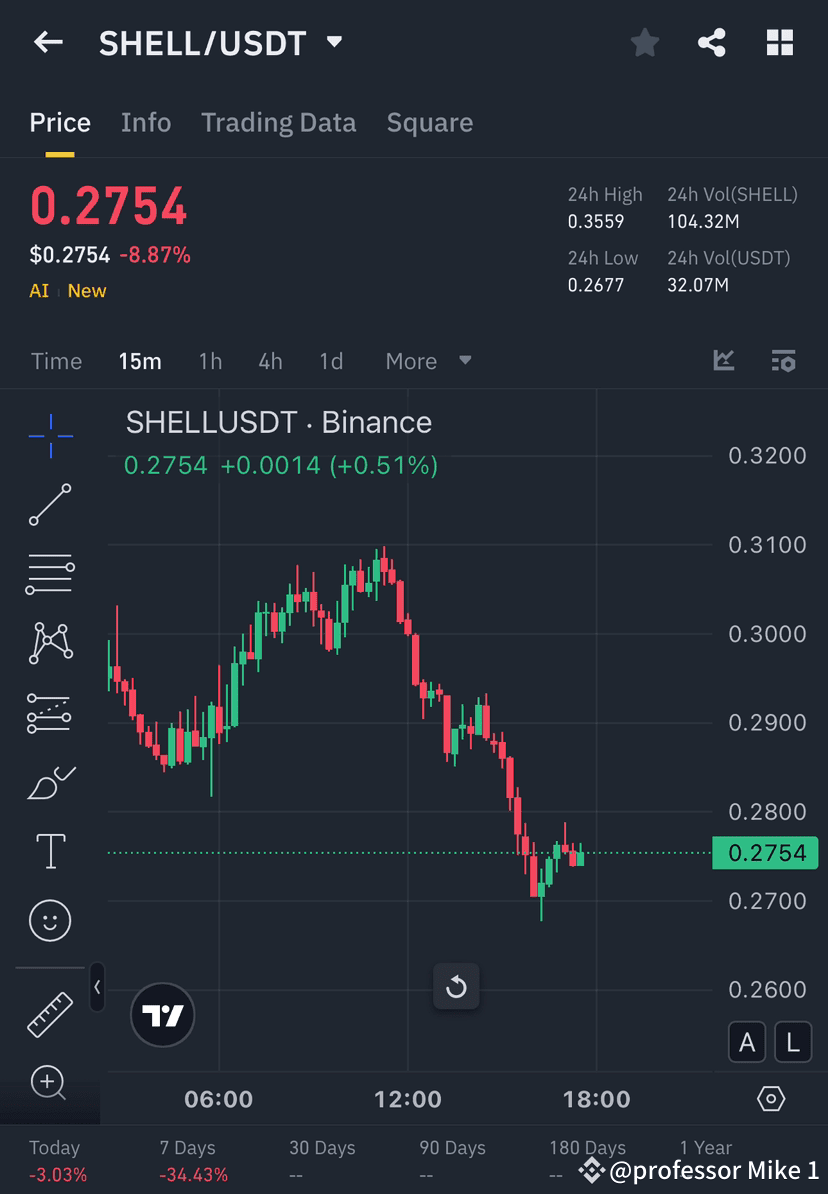Collapse the drawing toolbar with the chevron

[x=97, y=988]
